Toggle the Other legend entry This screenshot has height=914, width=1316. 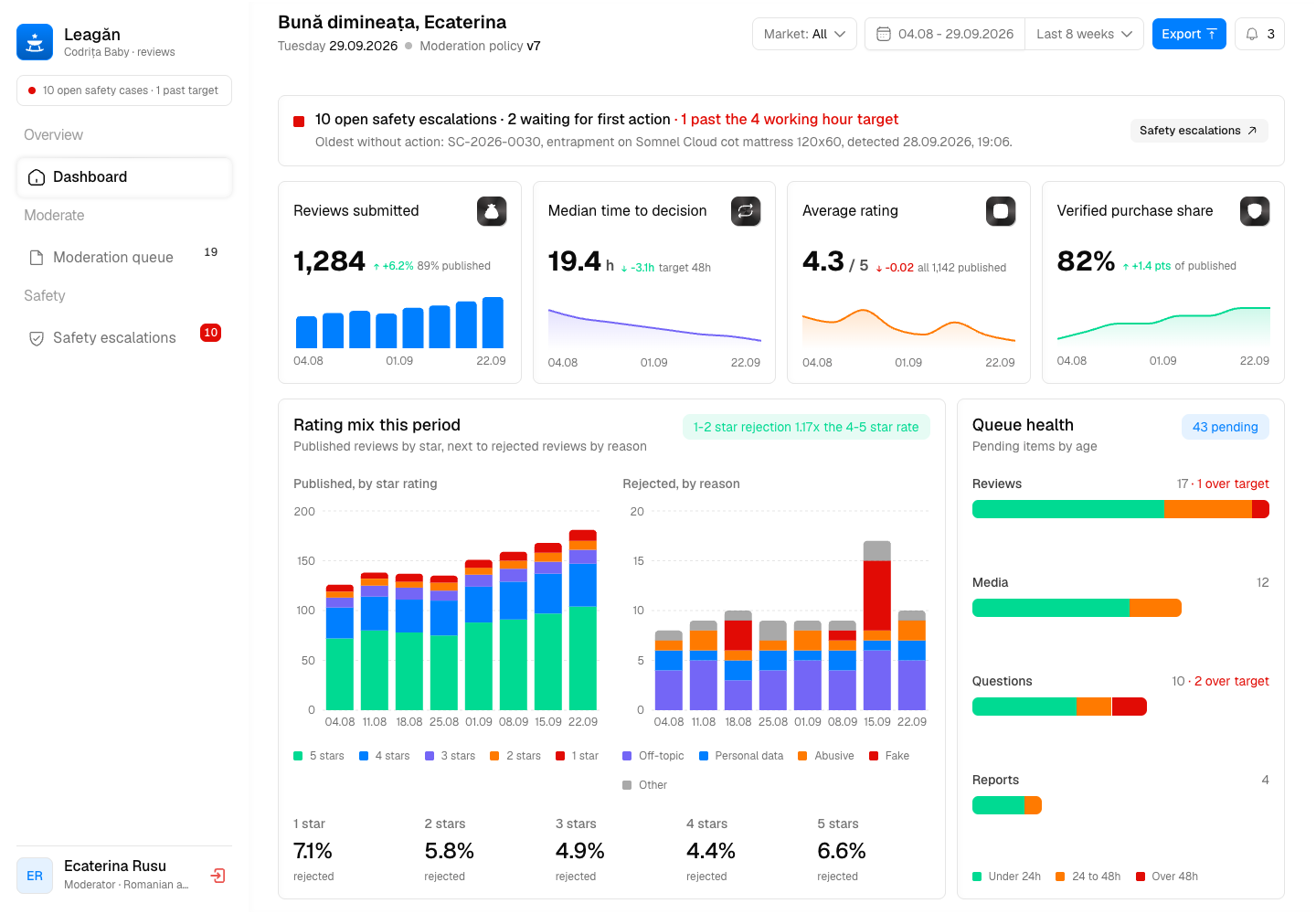(x=645, y=785)
